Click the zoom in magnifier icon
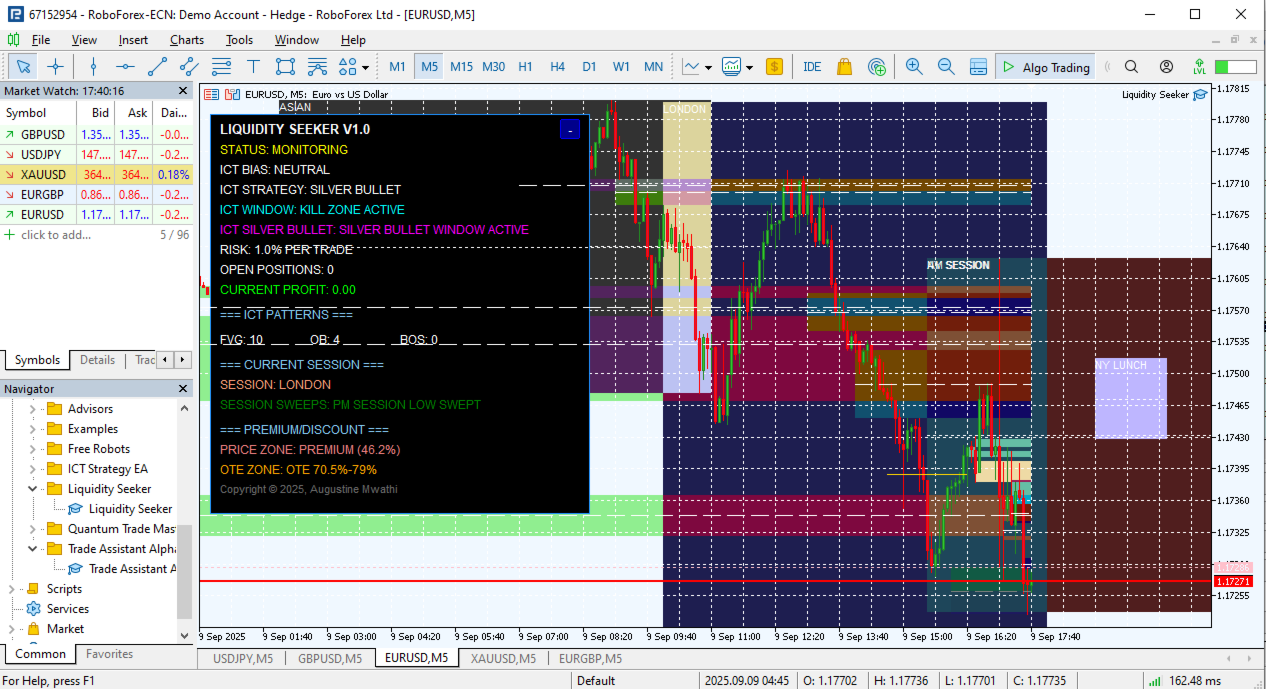1266x689 pixels. (x=914, y=67)
